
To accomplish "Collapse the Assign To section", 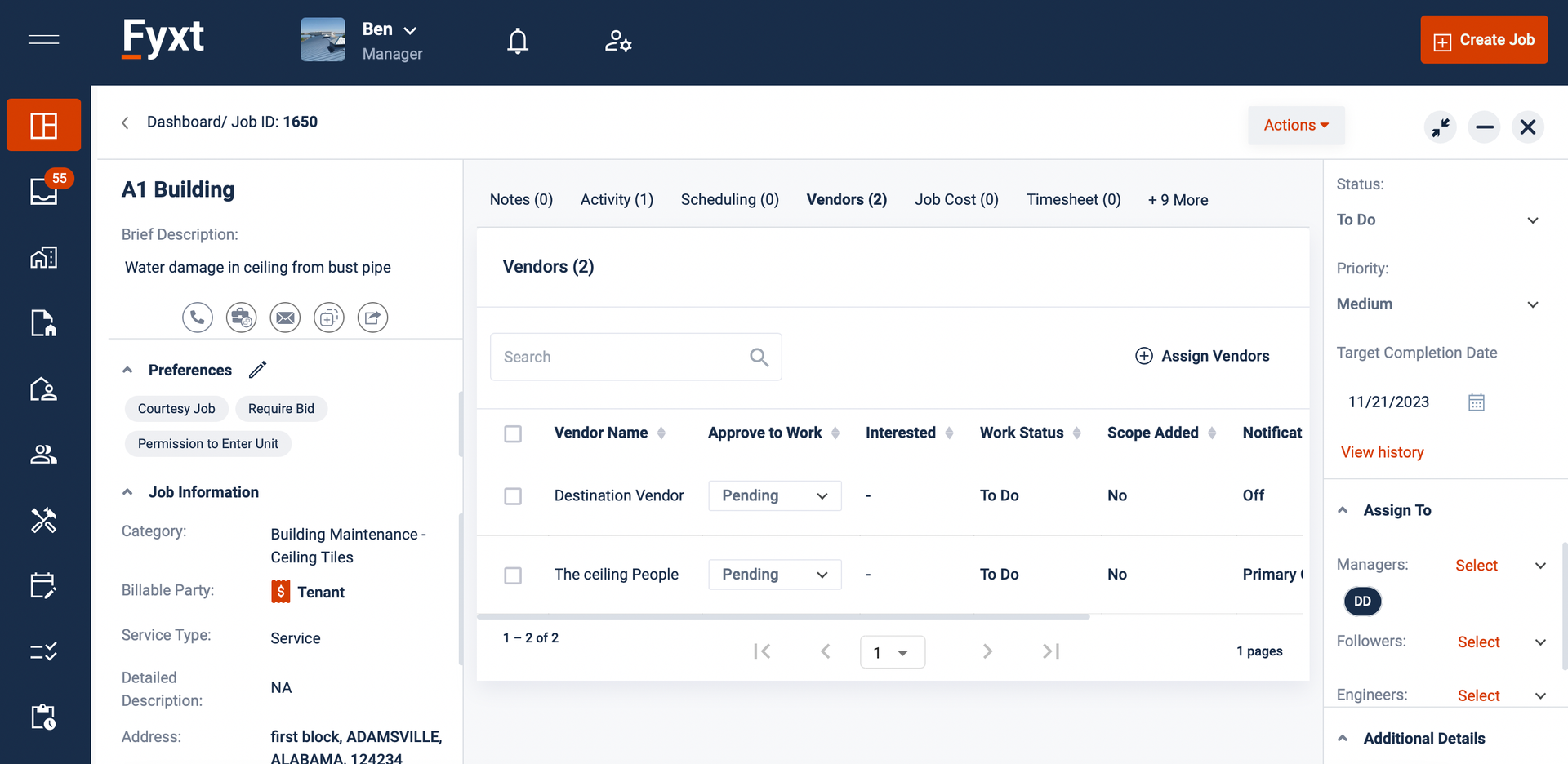I will 1343,510.
